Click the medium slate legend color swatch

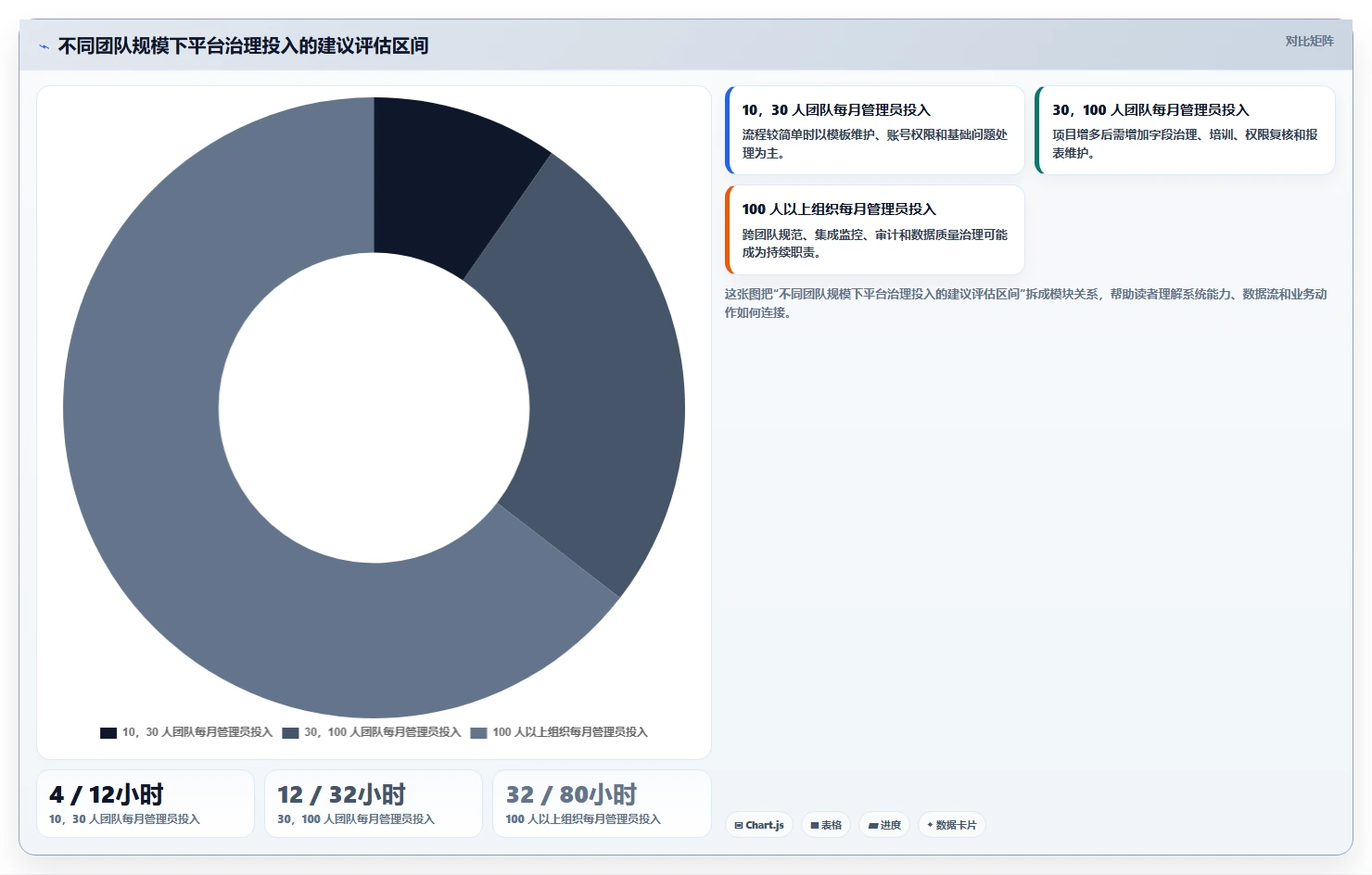pyautogui.click(x=290, y=733)
